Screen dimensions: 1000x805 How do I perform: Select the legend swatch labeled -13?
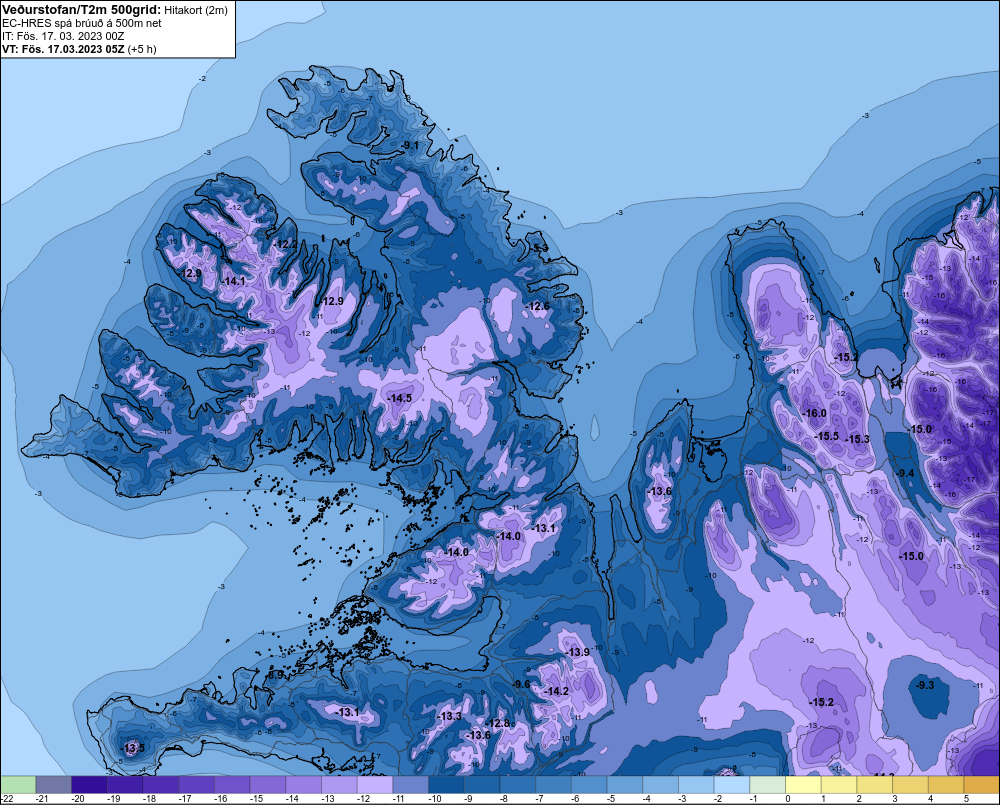point(339,785)
